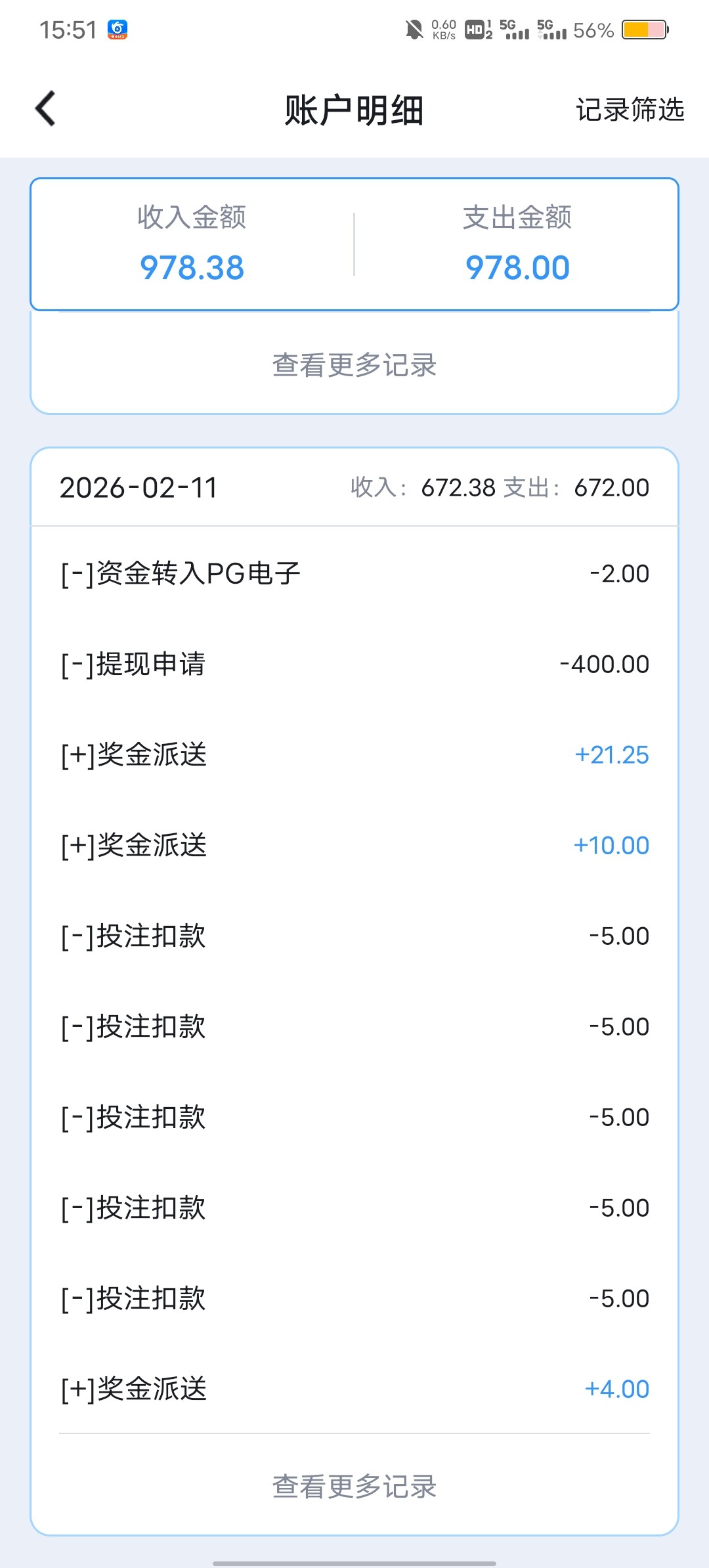The image size is (709, 1568).
Task: Open the 提现申请 -400.00 entry
Action: click(354, 664)
